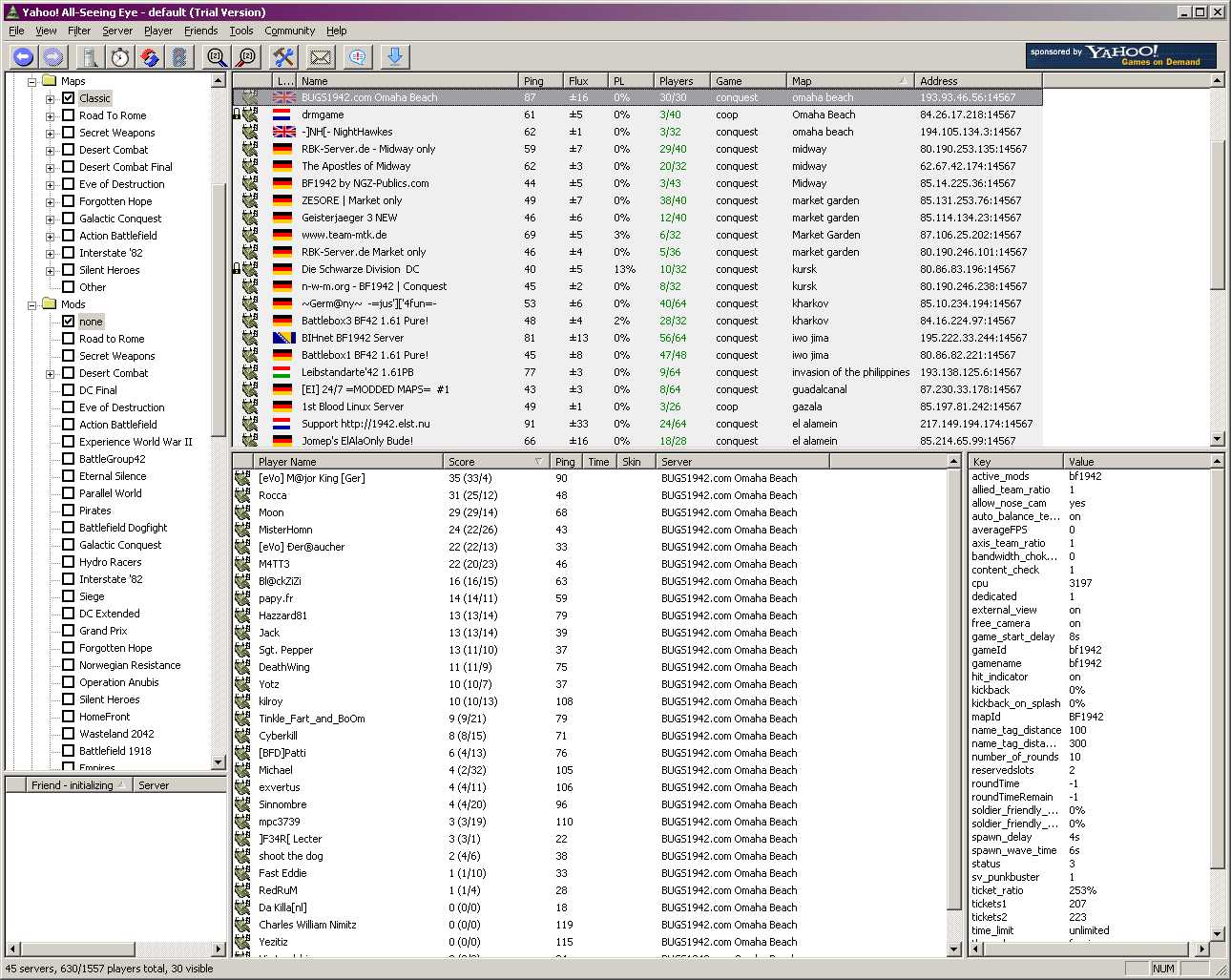Image resolution: width=1231 pixels, height=980 pixels.
Task: Click the Bosnian flag beside BIHnet server
Action: (x=283, y=338)
